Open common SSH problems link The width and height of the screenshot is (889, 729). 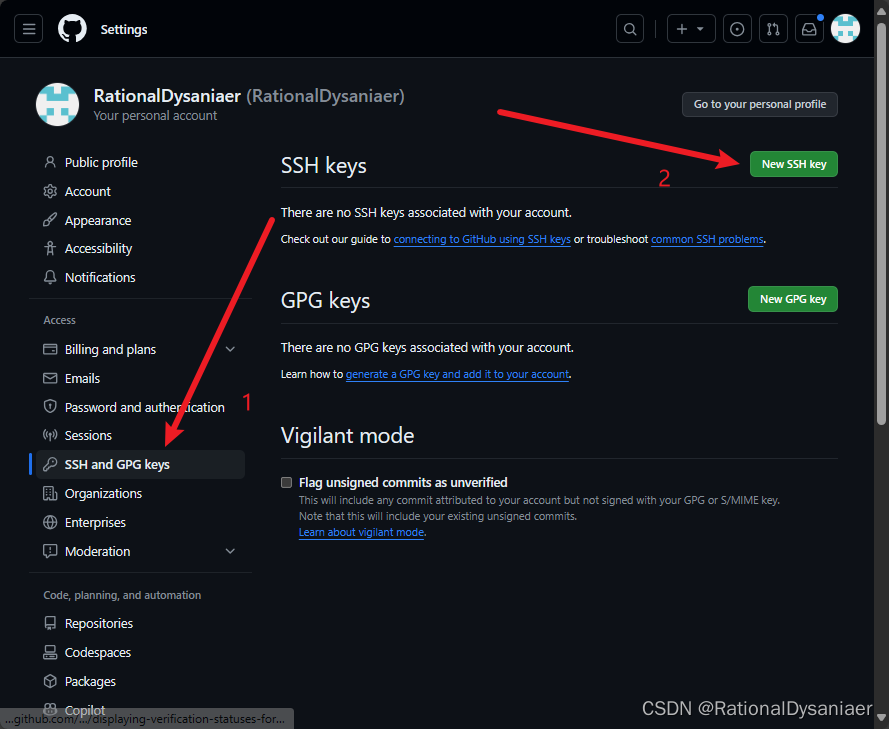pos(707,239)
